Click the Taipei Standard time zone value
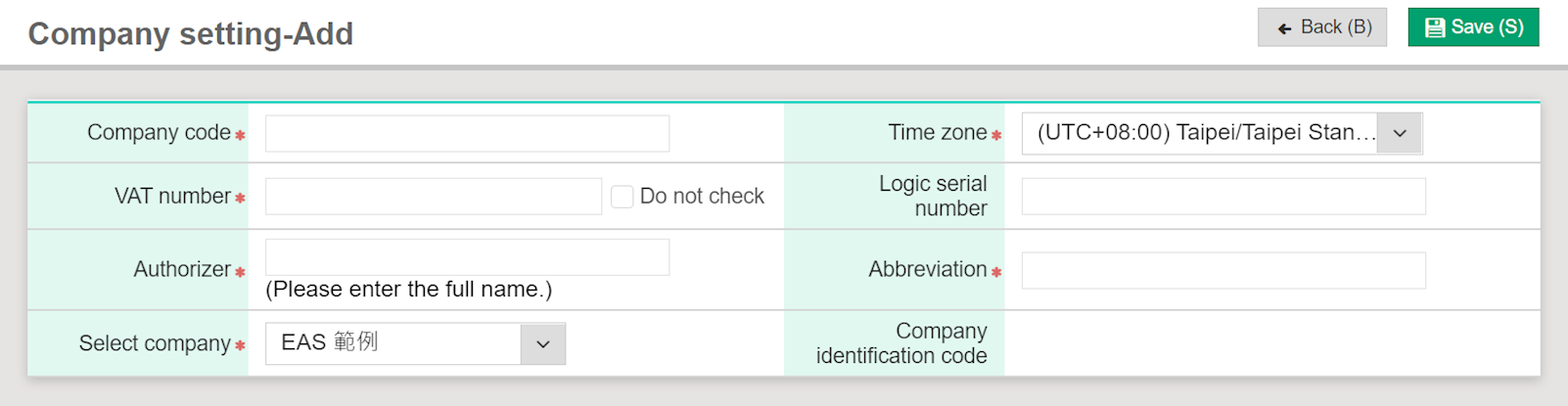This screenshot has height=406, width=1568. 1199,133
